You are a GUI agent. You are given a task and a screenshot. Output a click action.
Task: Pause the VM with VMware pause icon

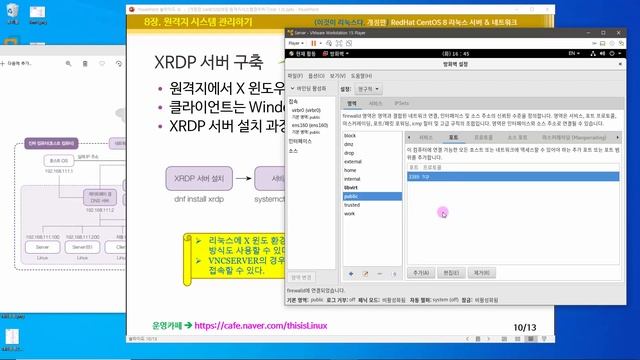313,43
